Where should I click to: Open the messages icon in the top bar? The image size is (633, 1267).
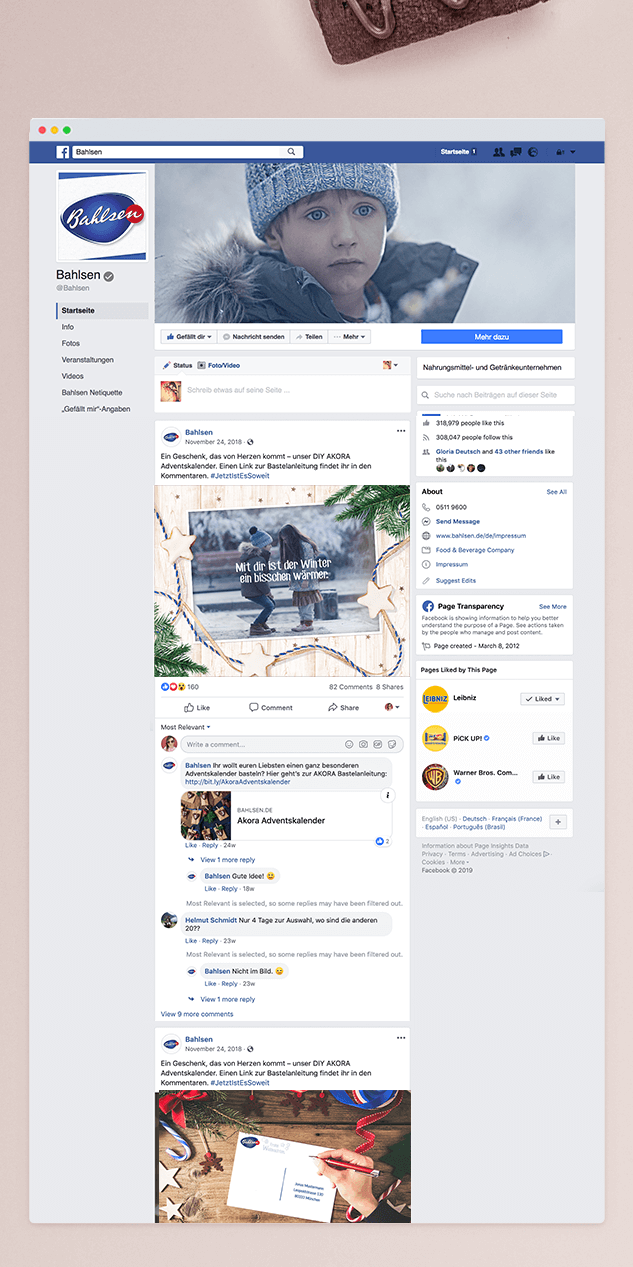pyautogui.click(x=516, y=152)
